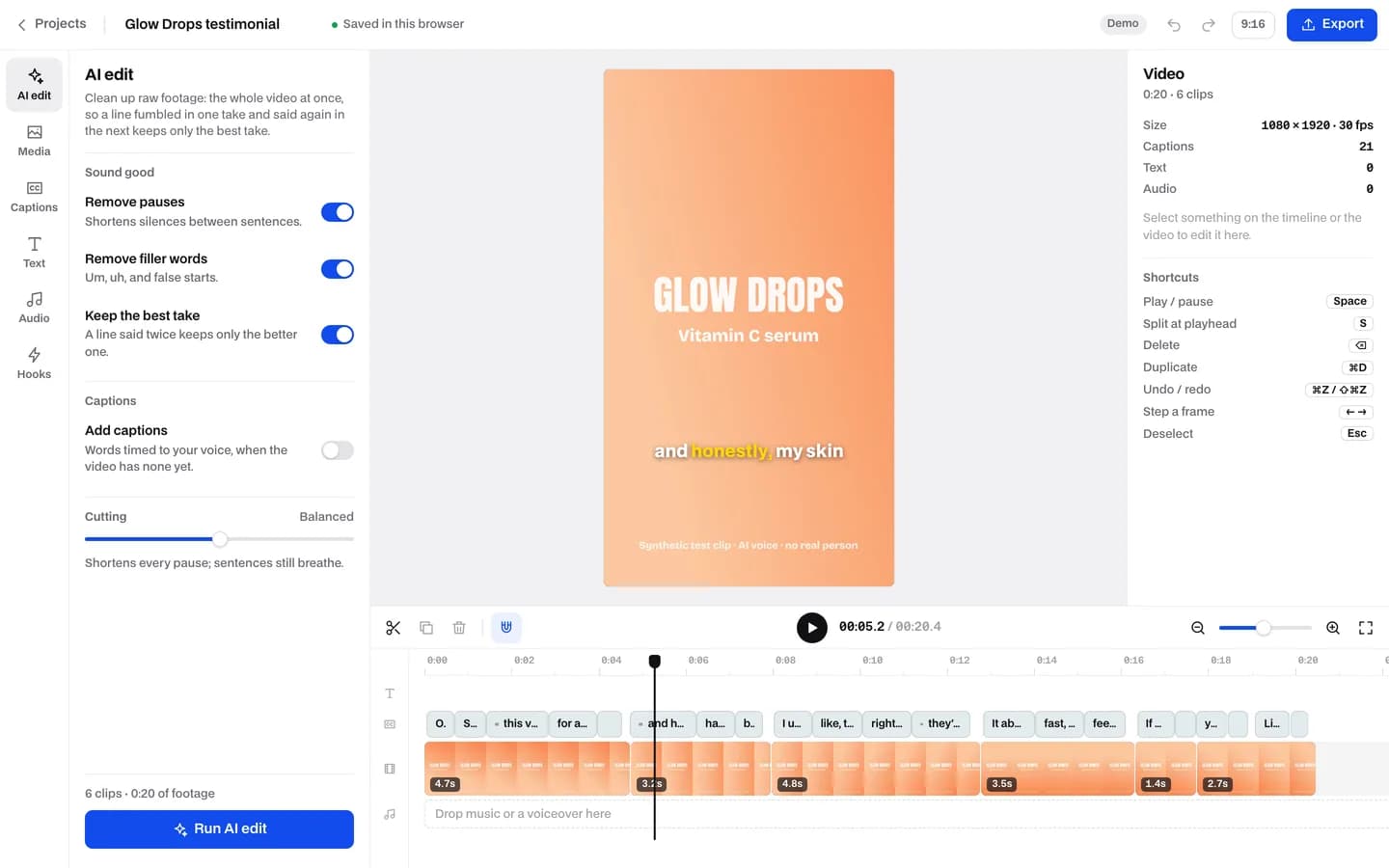Click the playhead handle on the ruler
The width and height of the screenshot is (1389, 868).
[655, 661]
